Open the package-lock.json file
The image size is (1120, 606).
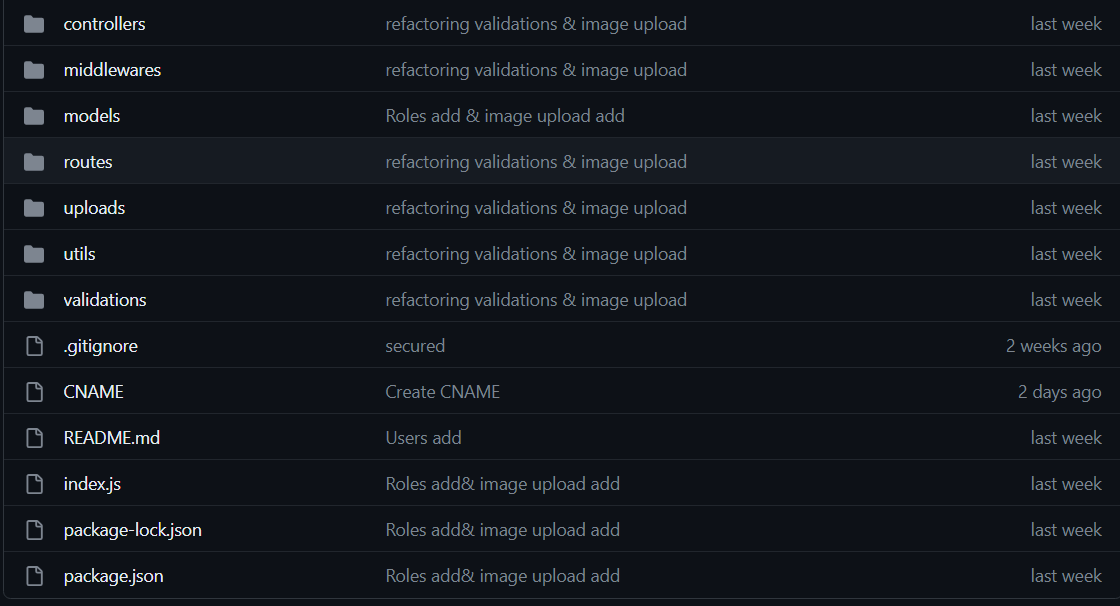(132, 530)
